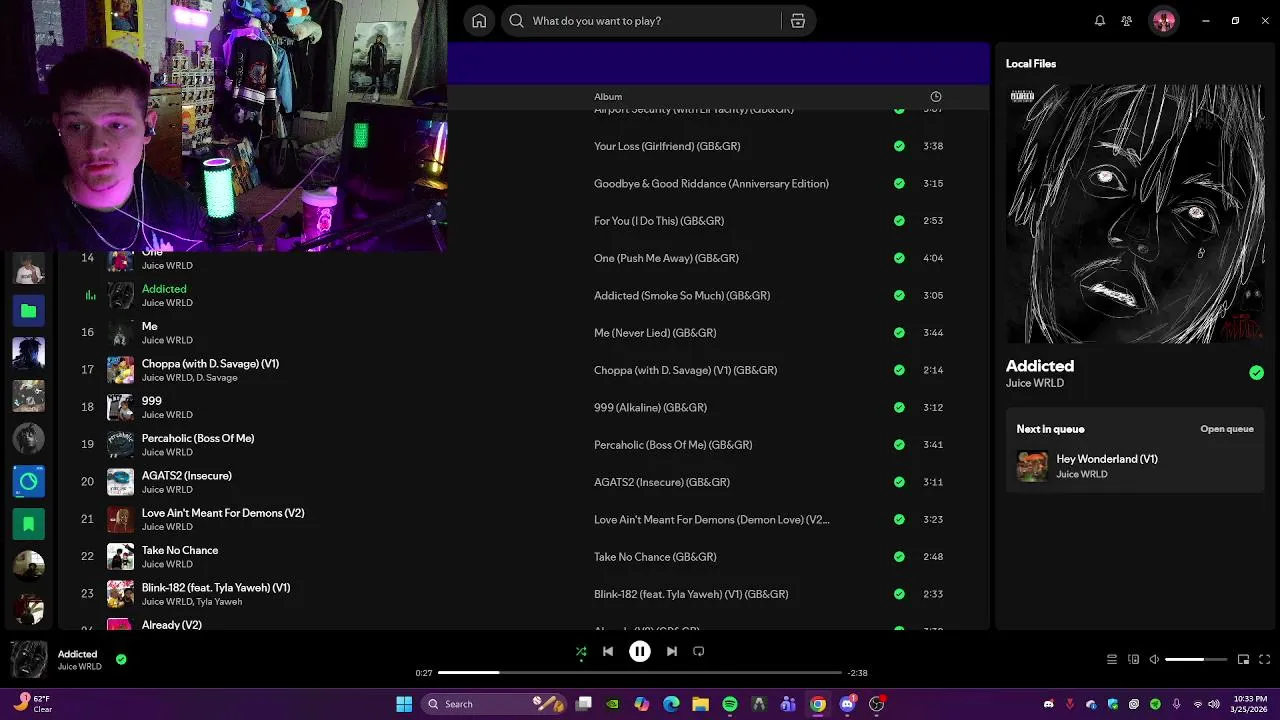Viewport: 1280px width, 720px height.
Task: Sort by duration clock icon
Action: 936,97
